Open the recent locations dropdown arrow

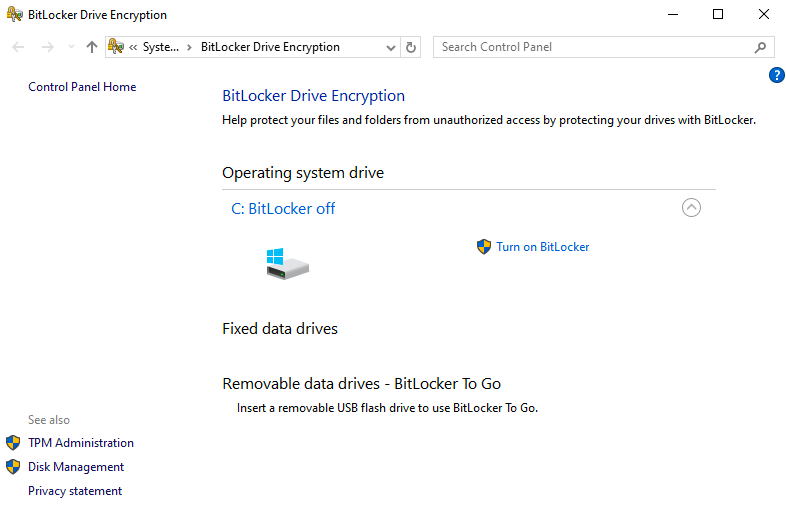[71, 47]
